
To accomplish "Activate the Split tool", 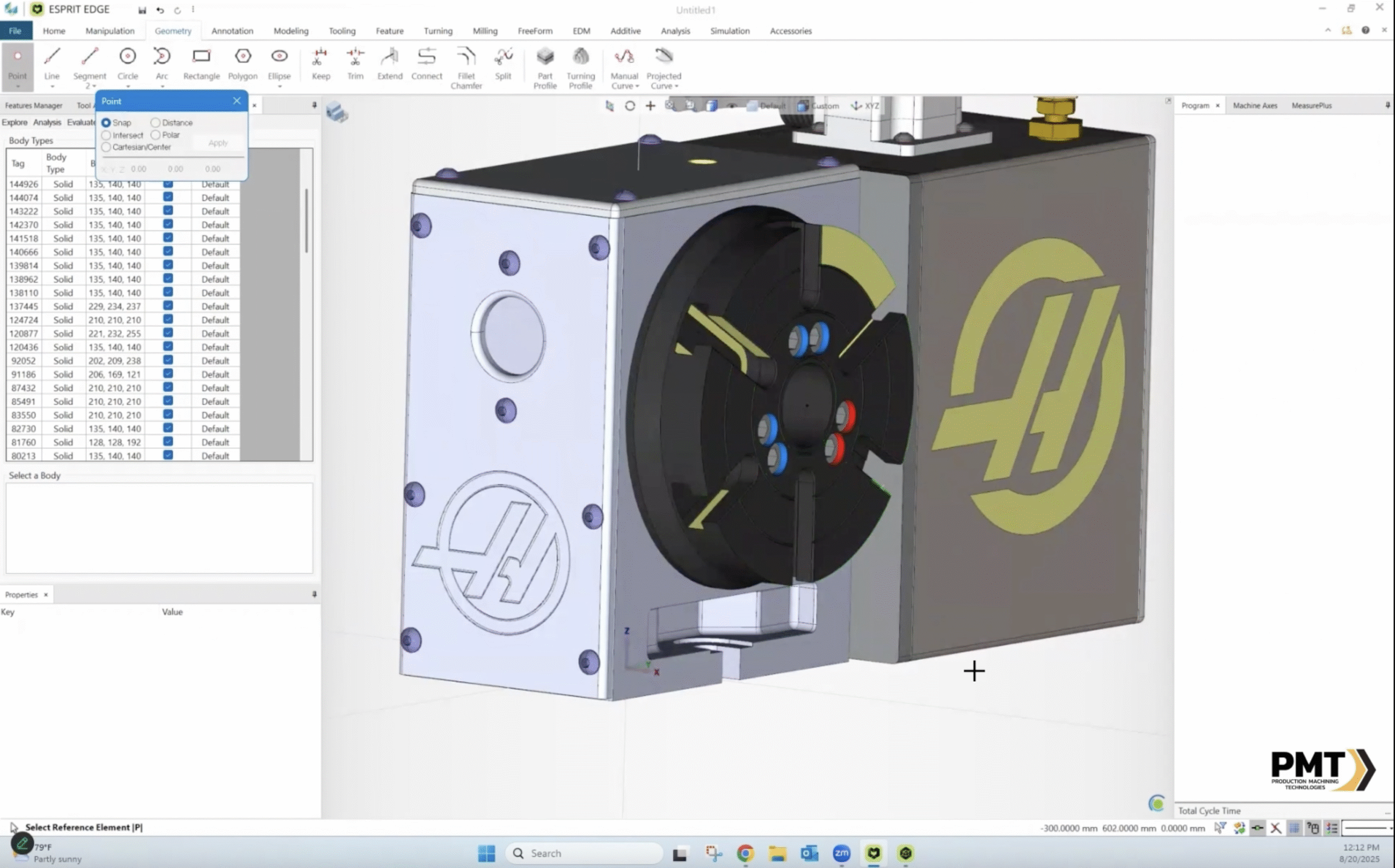I will pos(503,64).
